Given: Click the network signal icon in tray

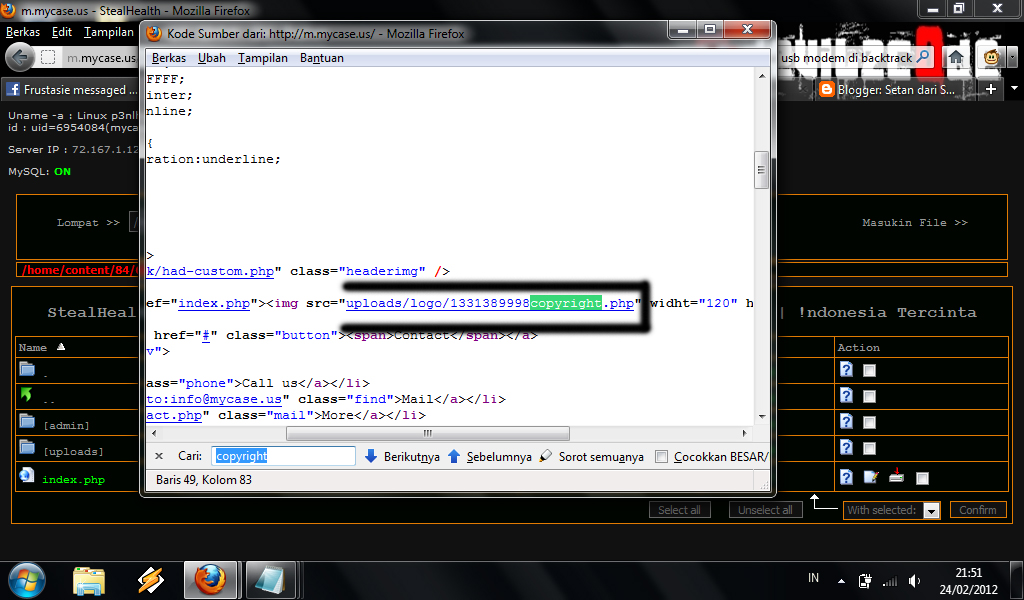Looking at the screenshot, I should (x=889, y=581).
